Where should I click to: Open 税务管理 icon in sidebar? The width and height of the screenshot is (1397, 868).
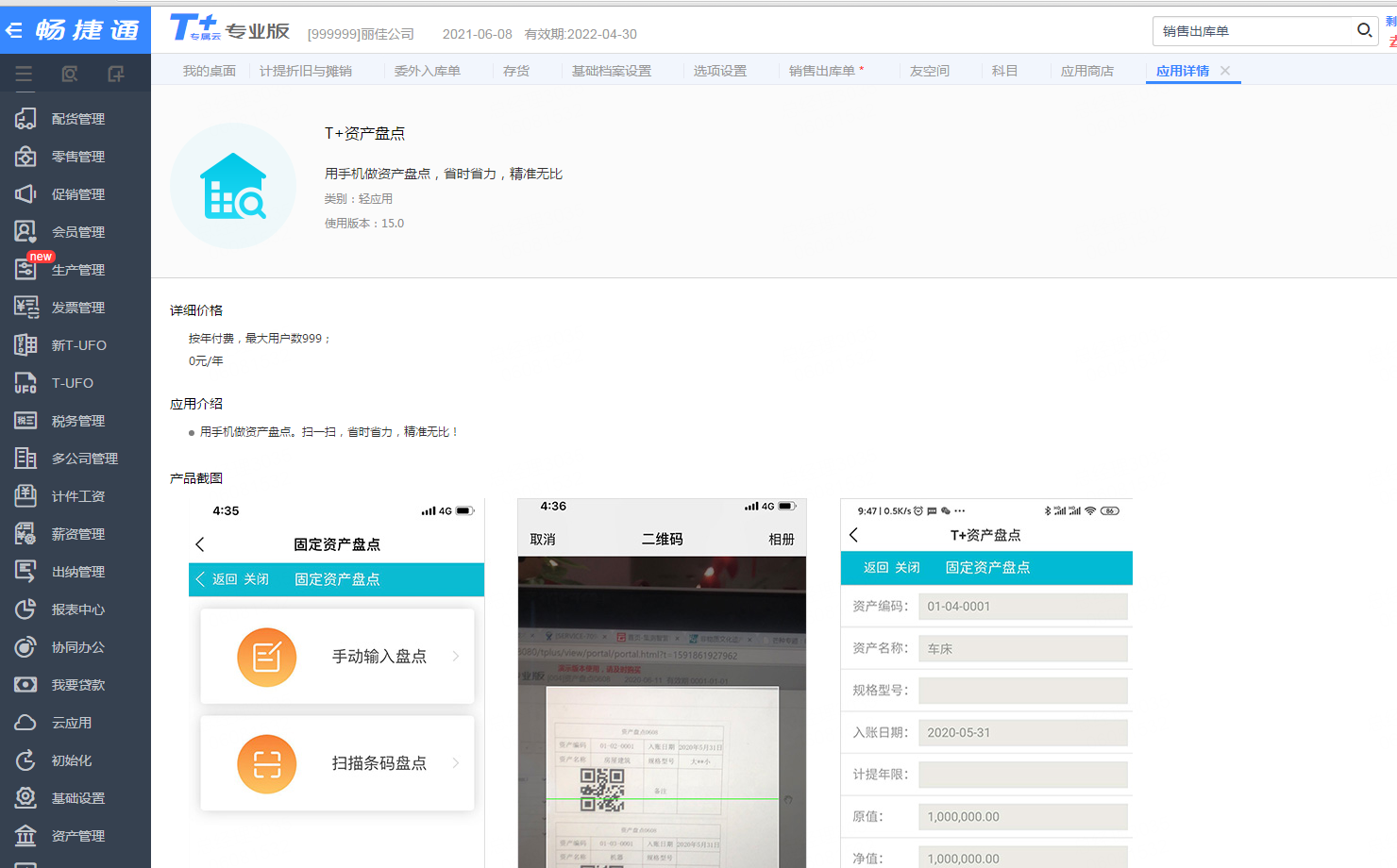tap(25, 421)
